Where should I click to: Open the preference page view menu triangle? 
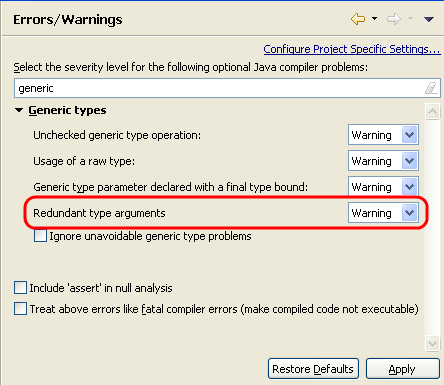[x=429, y=19]
